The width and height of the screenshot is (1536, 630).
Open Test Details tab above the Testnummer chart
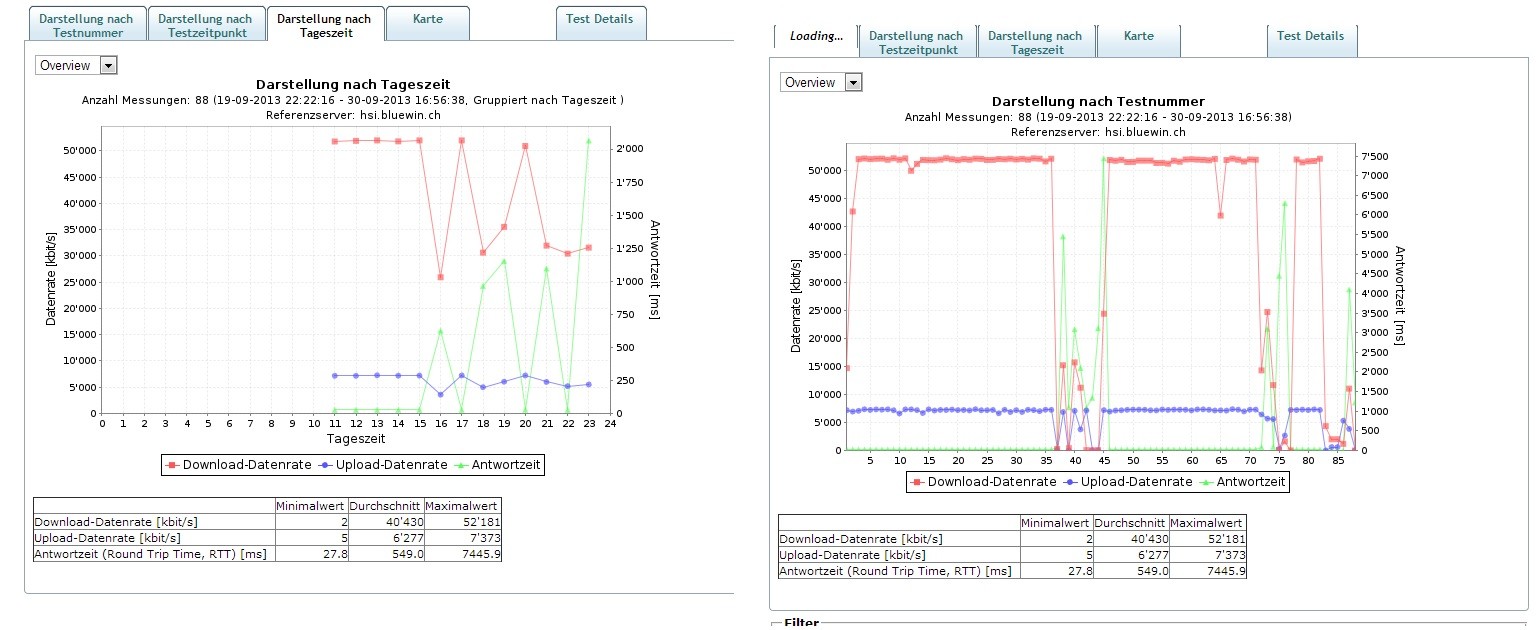(x=1311, y=36)
